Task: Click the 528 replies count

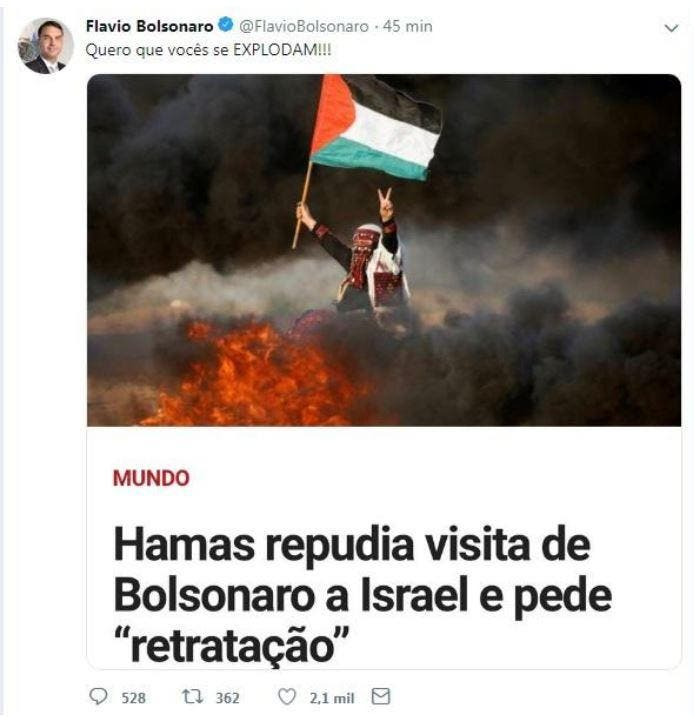Action: tap(133, 698)
